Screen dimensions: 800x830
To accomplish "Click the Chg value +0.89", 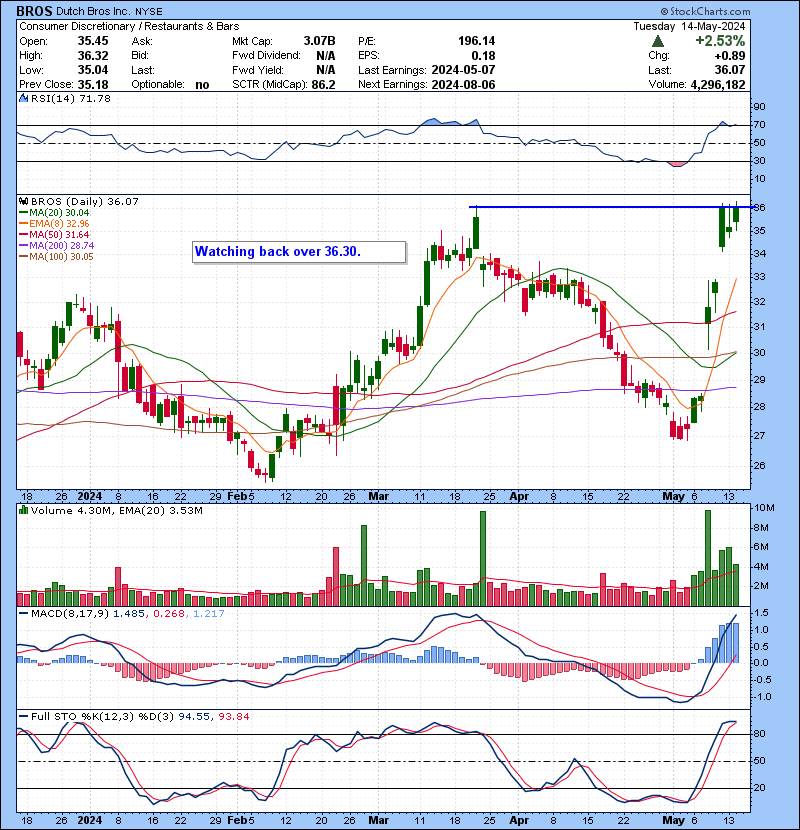I will pyautogui.click(x=730, y=56).
